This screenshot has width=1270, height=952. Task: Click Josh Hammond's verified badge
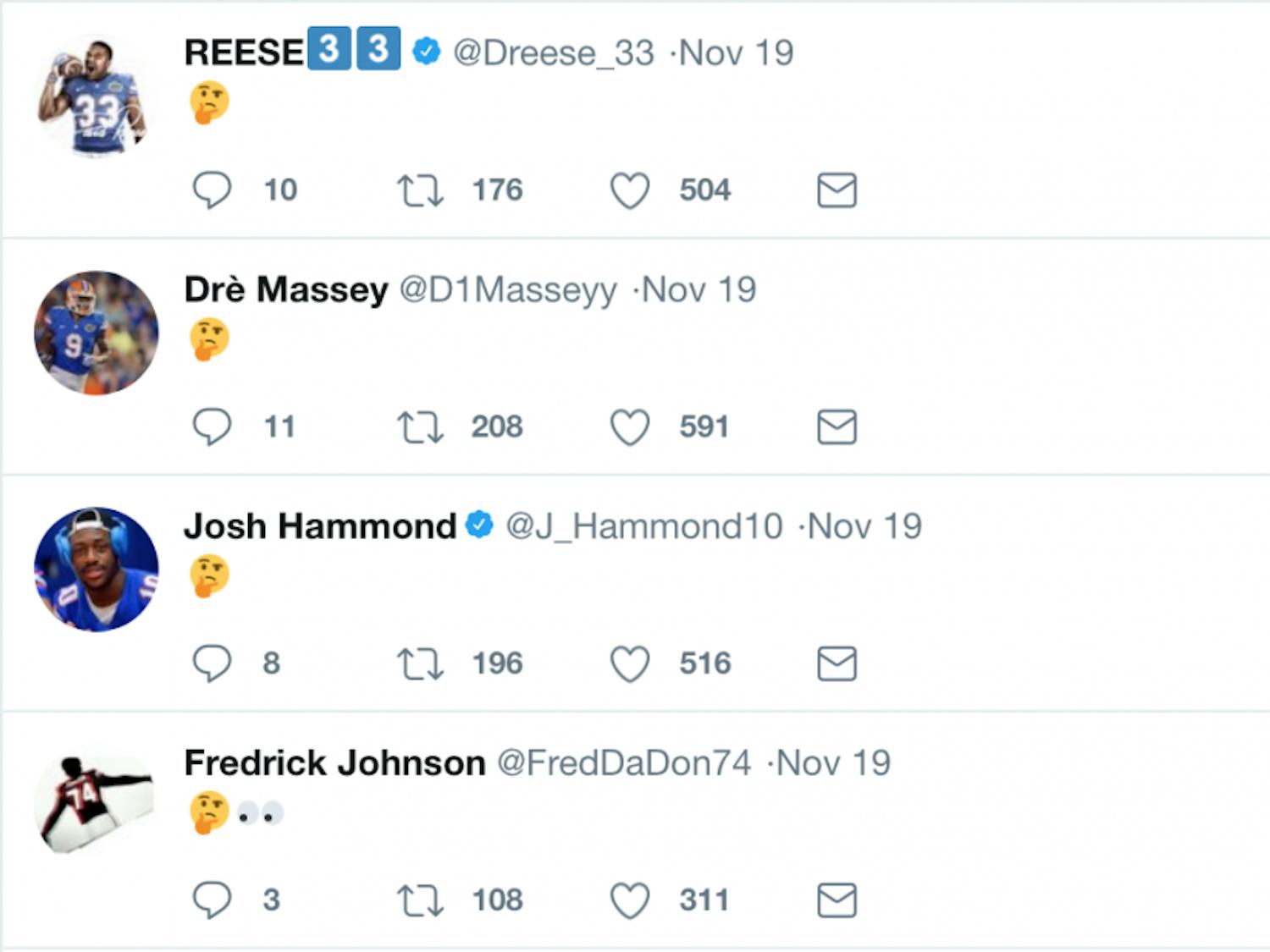tap(479, 525)
